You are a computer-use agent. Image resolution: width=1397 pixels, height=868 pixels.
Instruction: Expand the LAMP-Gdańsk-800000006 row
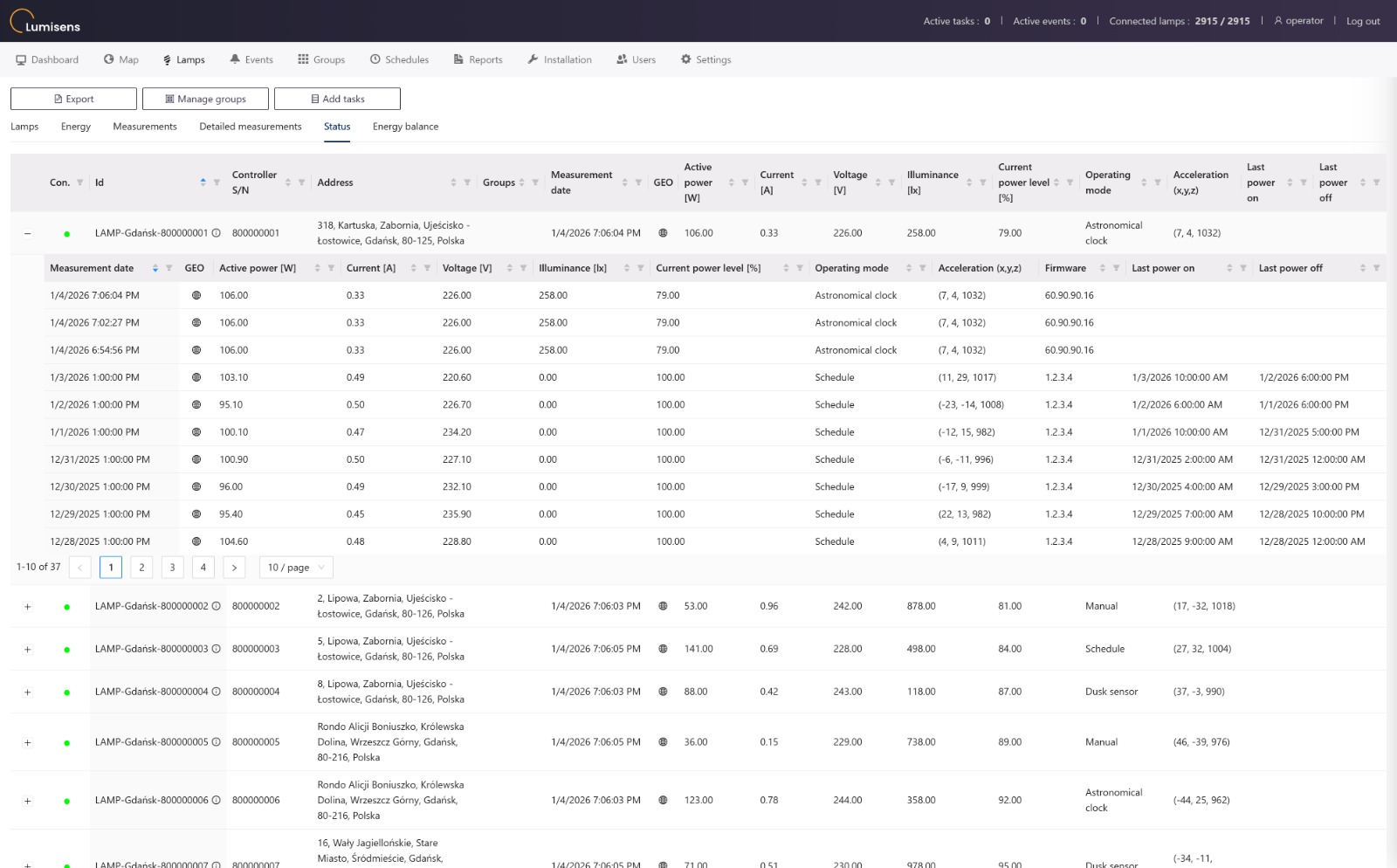pyautogui.click(x=27, y=801)
